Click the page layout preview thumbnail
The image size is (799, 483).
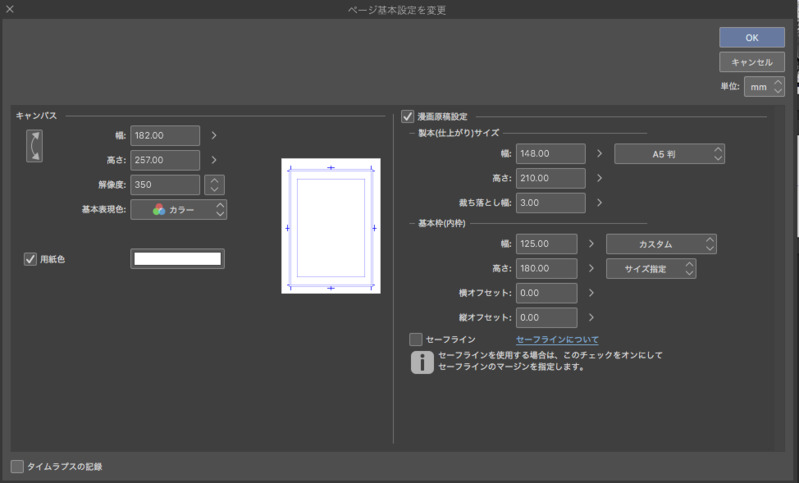(331, 226)
